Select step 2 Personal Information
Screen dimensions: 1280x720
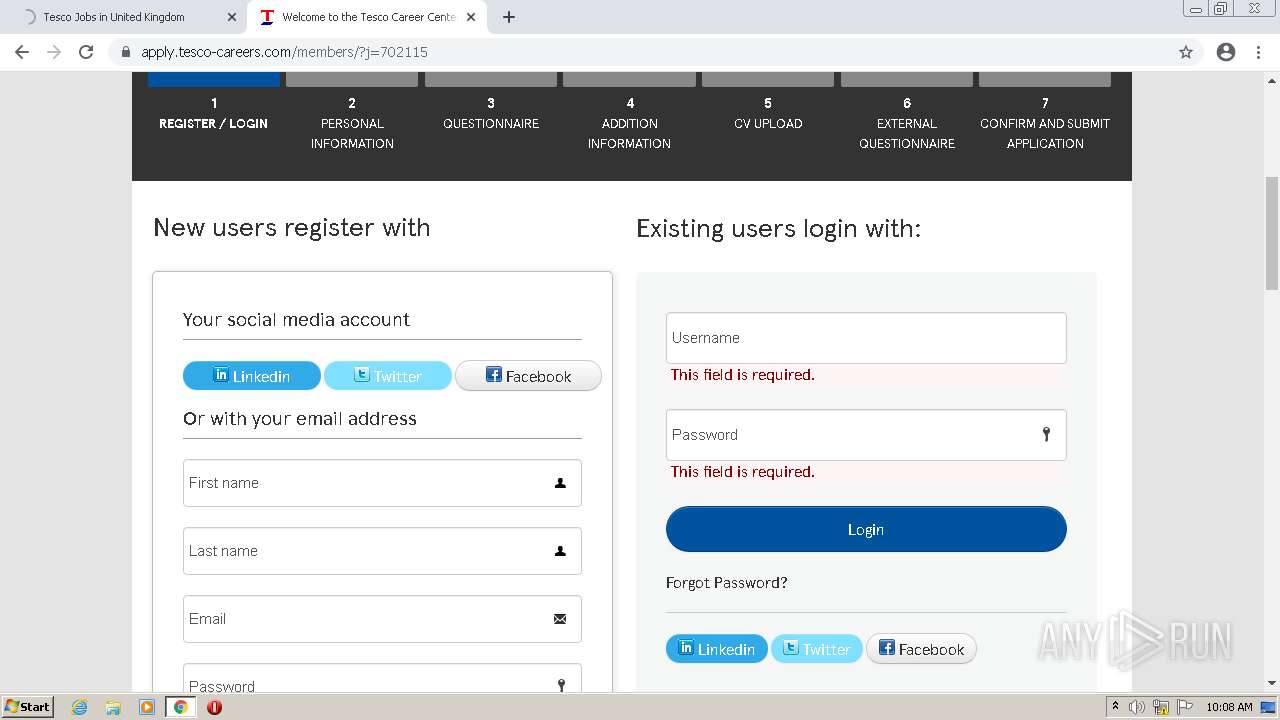tap(352, 123)
